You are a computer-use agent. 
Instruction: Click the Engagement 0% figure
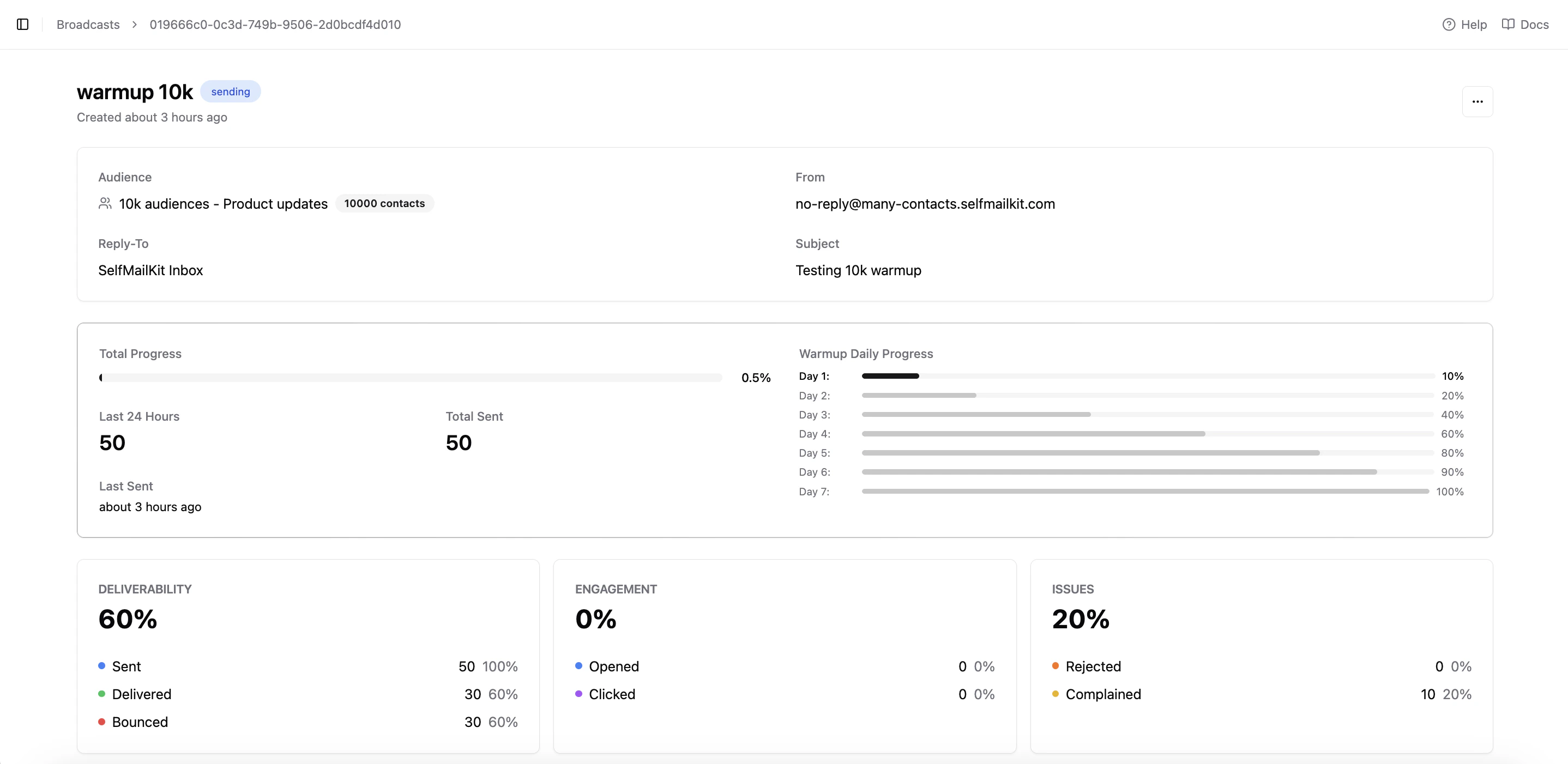[595, 619]
